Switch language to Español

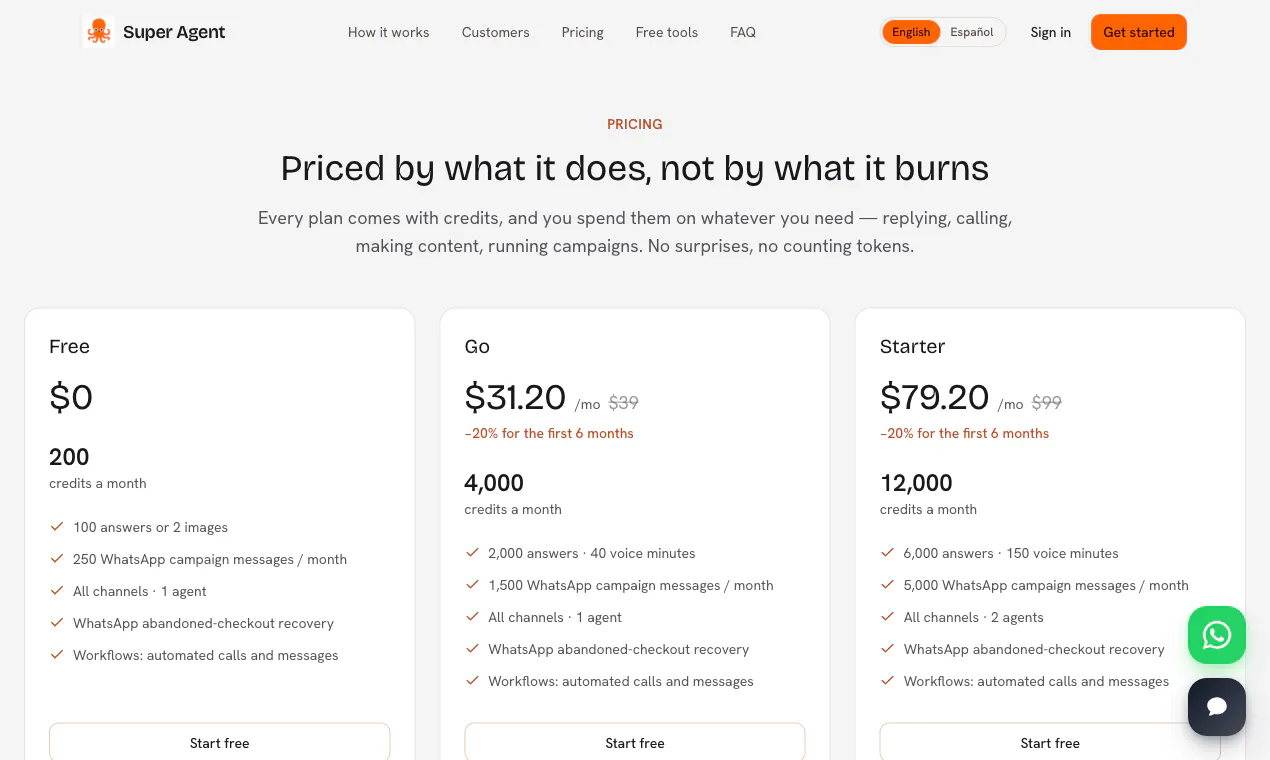click(x=972, y=32)
